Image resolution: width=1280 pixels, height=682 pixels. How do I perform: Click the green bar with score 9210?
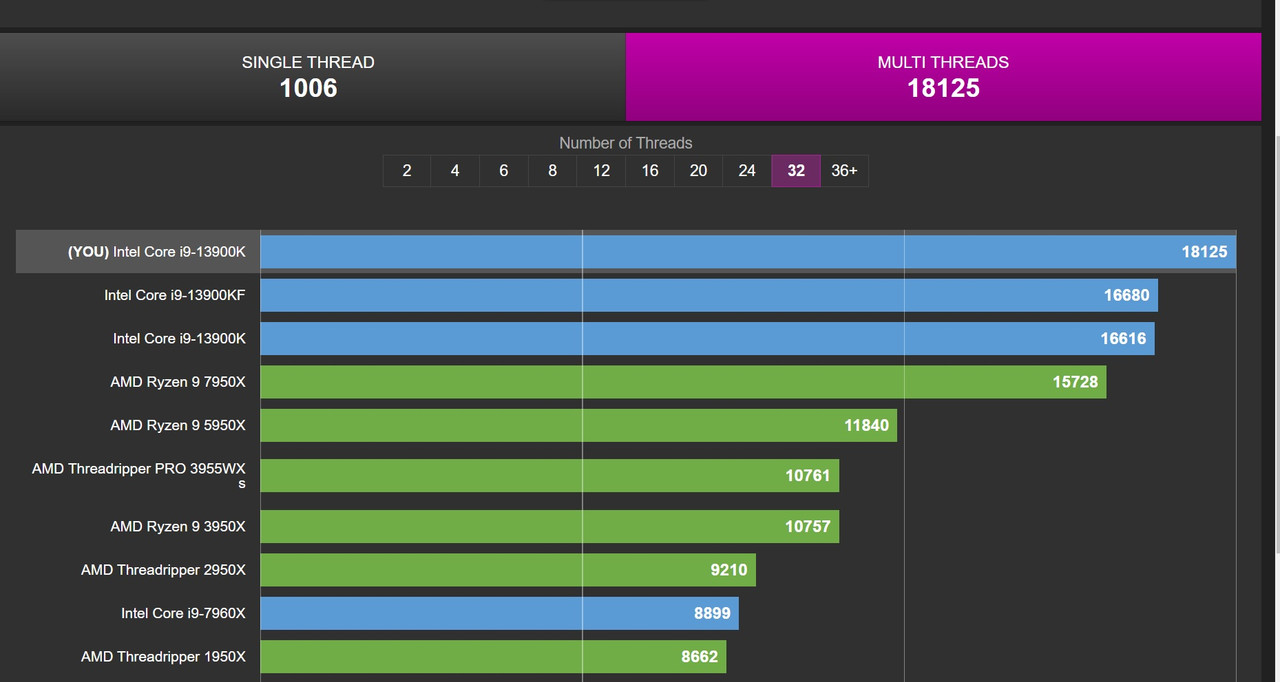click(x=508, y=570)
